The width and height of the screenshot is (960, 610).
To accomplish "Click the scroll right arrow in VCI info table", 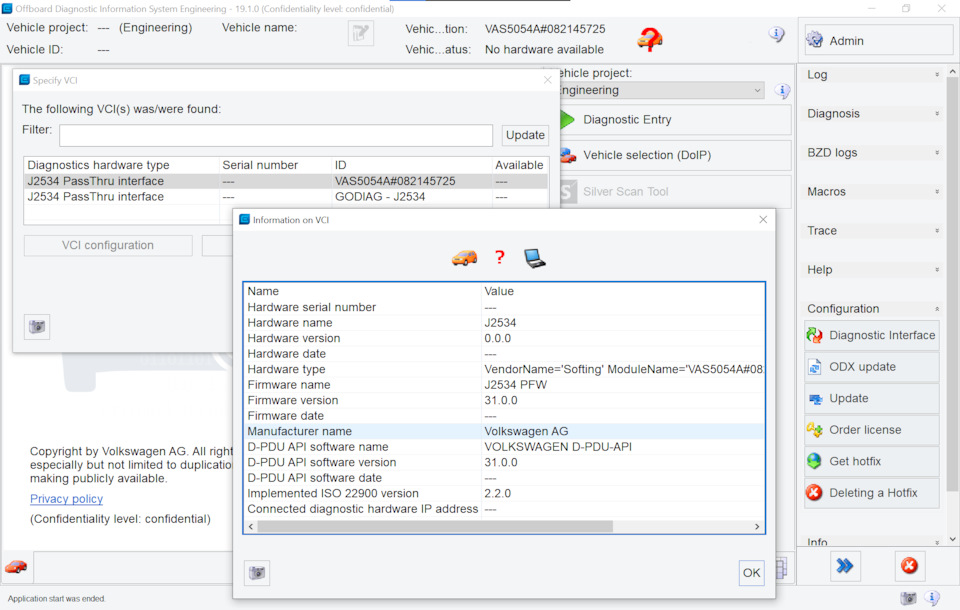I will 757,527.
